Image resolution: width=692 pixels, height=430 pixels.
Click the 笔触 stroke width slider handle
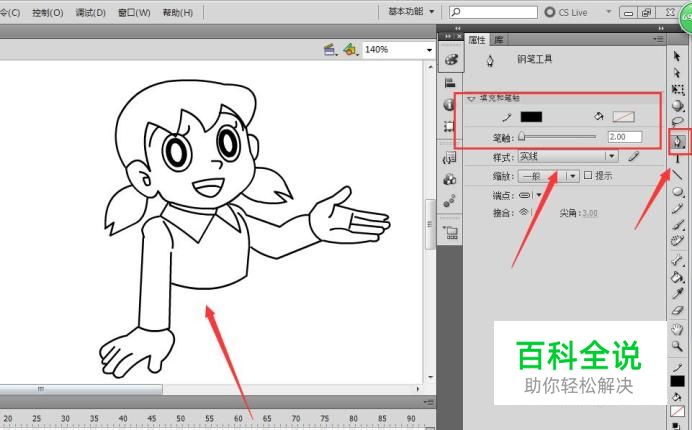click(522, 136)
